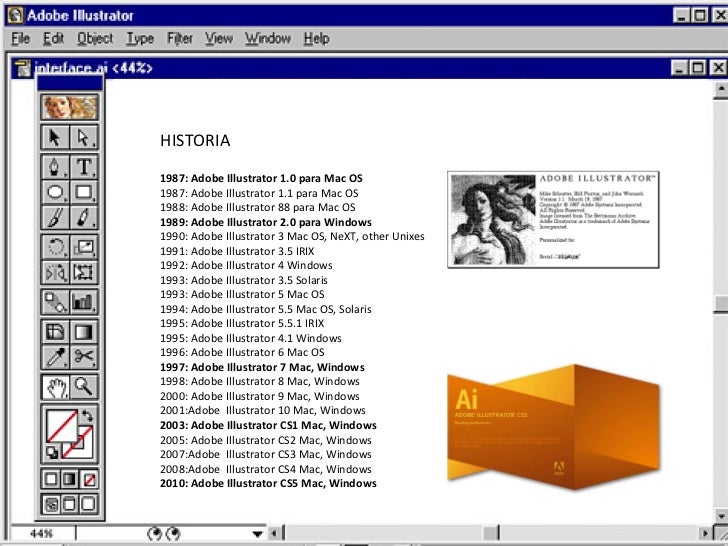The width and height of the screenshot is (728, 546).
Task: Click the interface.ai document icon
Action: coord(22,69)
